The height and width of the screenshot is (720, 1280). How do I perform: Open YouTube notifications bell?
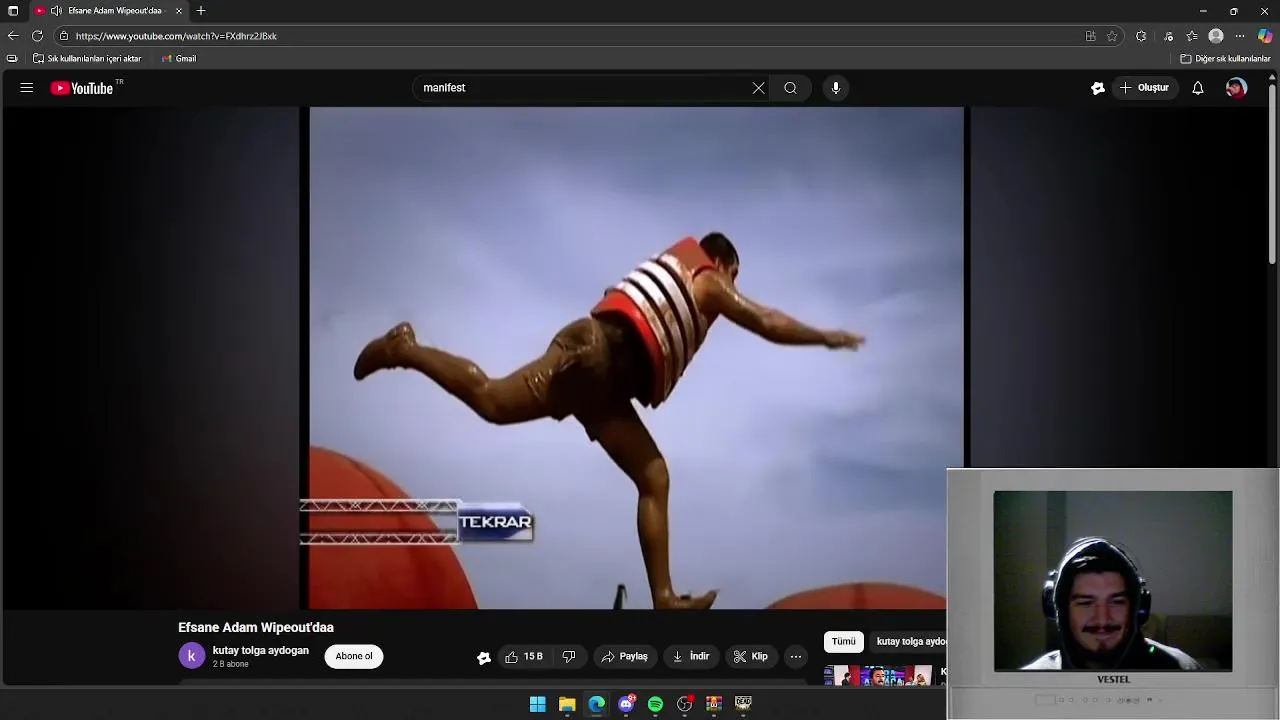(x=1197, y=88)
